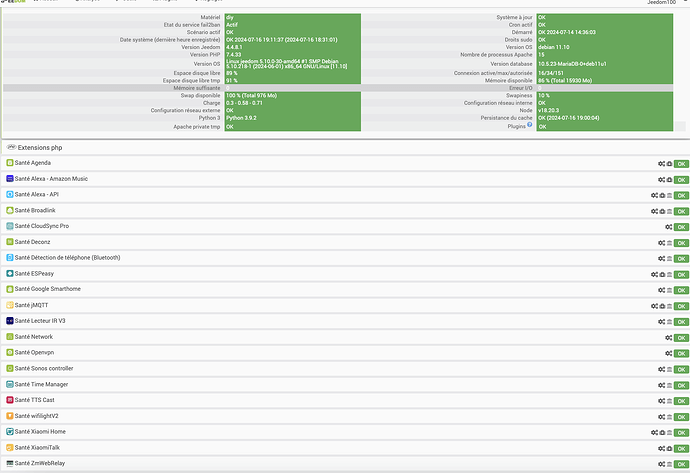
Task: Open the gears icon for Santé Broadlink
Action: tap(654, 211)
